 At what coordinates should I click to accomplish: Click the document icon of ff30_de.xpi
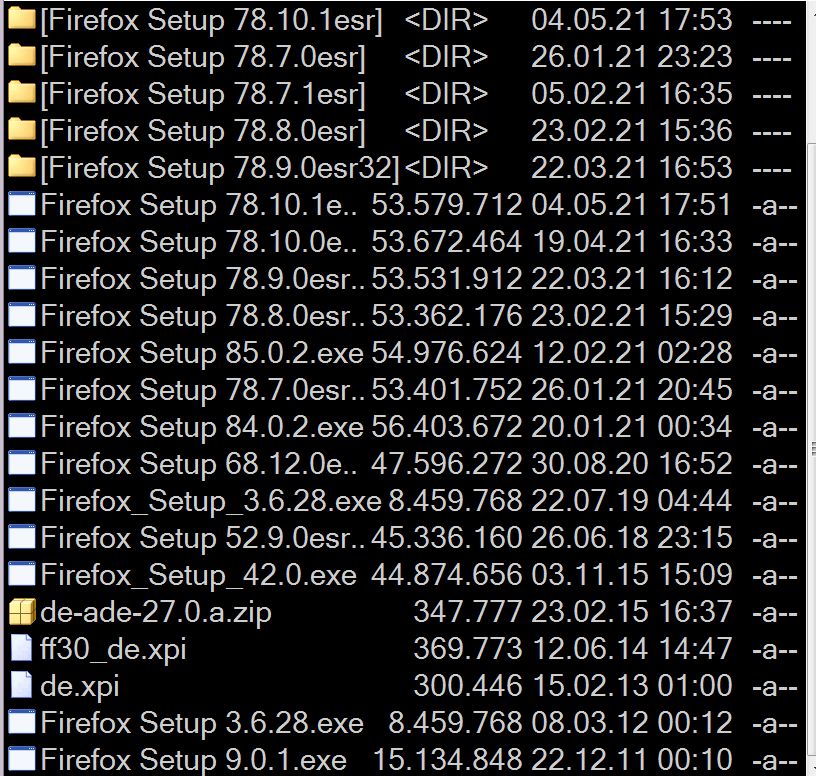(21, 648)
